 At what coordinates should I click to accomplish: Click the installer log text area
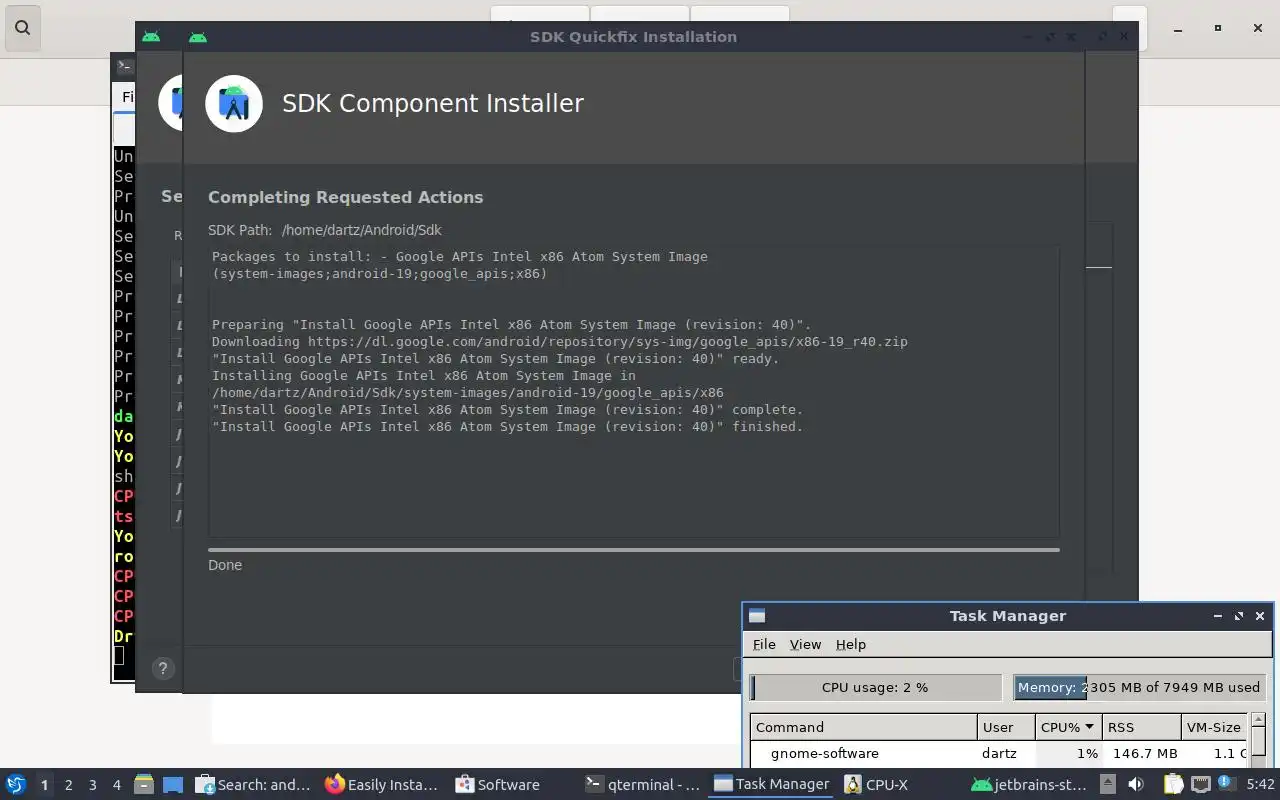click(634, 392)
